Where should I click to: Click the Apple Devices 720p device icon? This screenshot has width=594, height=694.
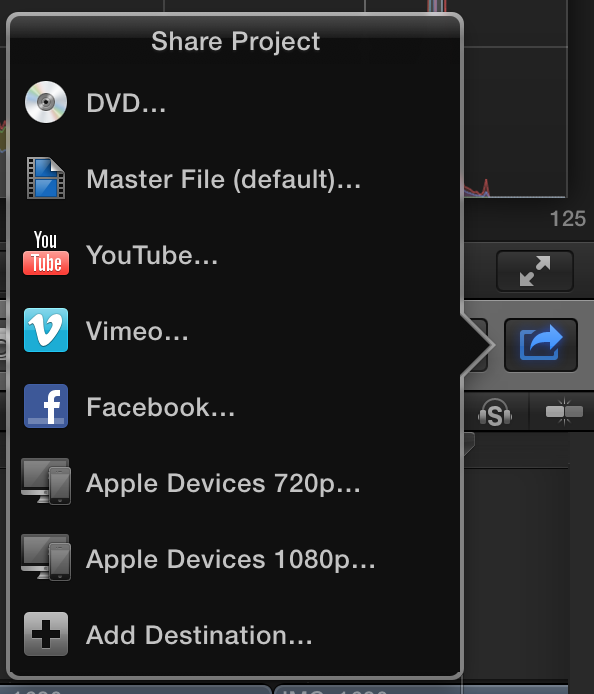point(46,482)
